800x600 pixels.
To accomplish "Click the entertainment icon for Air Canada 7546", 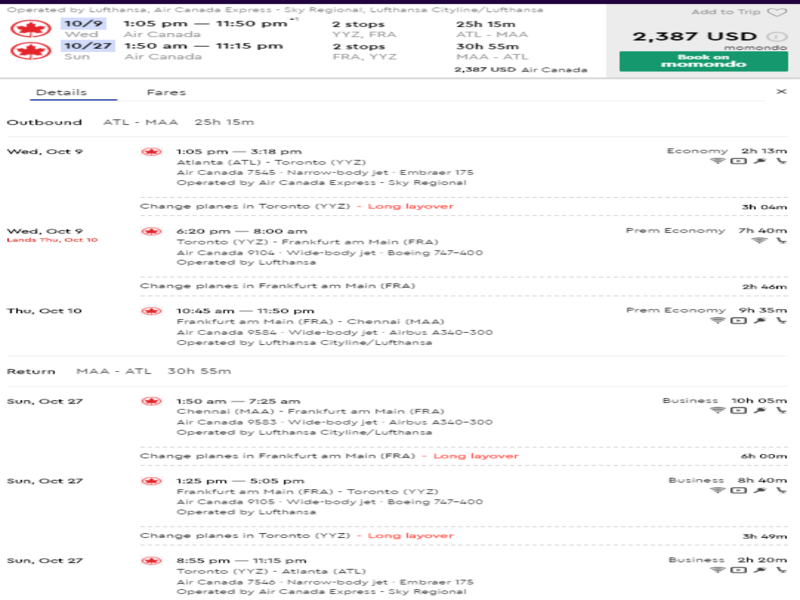I will pyautogui.click(x=738, y=570).
